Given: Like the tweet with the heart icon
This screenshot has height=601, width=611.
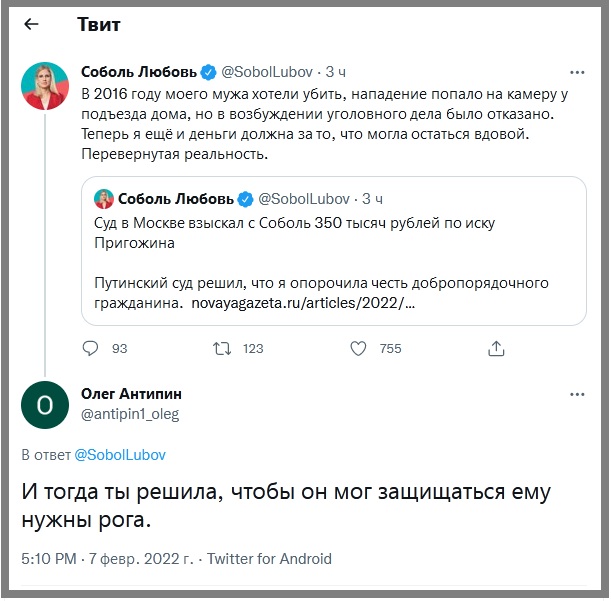Looking at the screenshot, I should click(359, 348).
